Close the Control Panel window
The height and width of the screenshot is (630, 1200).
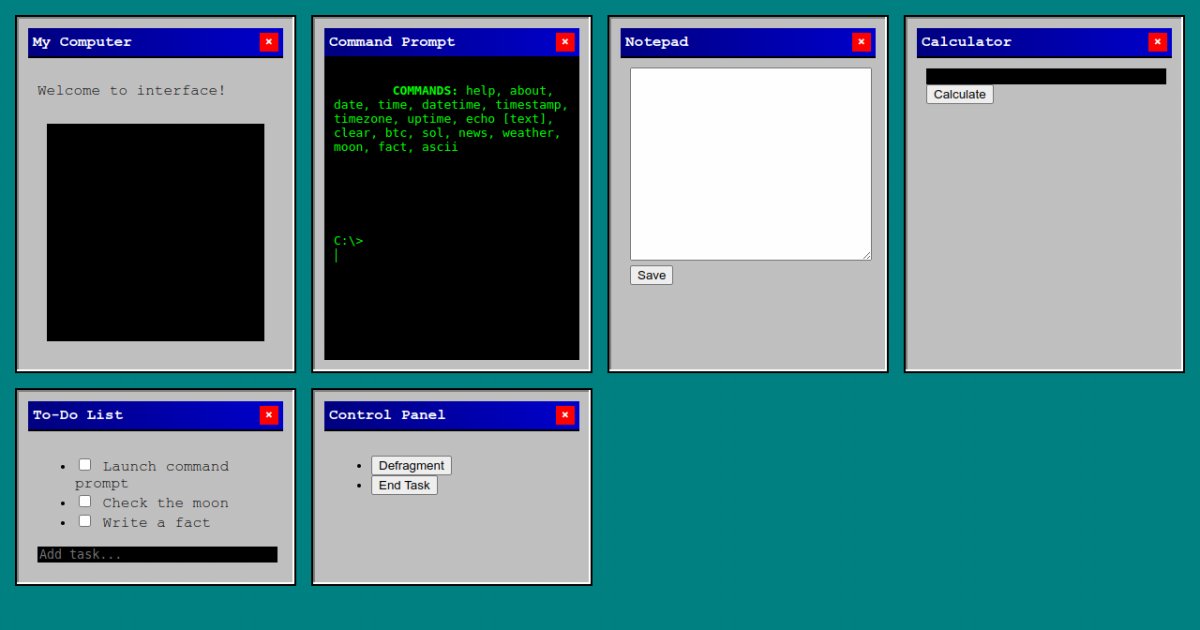pyautogui.click(x=565, y=415)
